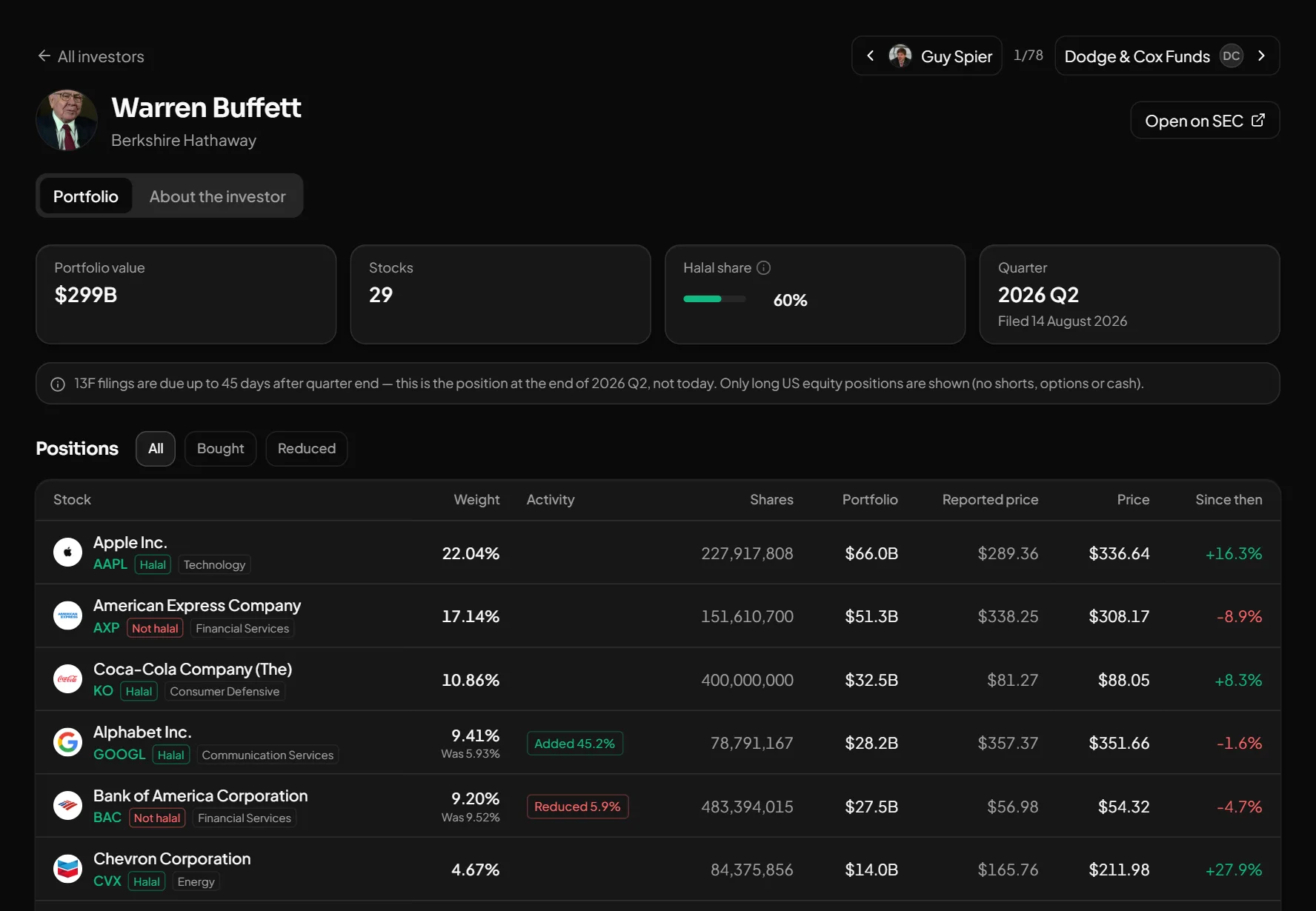Image resolution: width=1316 pixels, height=911 pixels.
Task: Select the All positions filter
Action: tap(156, 448)
